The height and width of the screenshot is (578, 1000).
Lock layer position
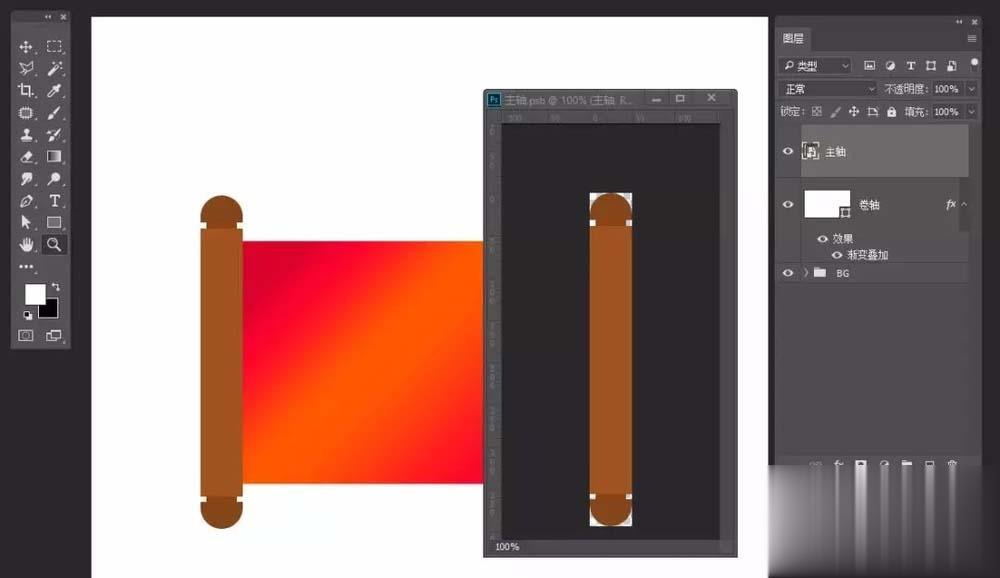(854, 112)
